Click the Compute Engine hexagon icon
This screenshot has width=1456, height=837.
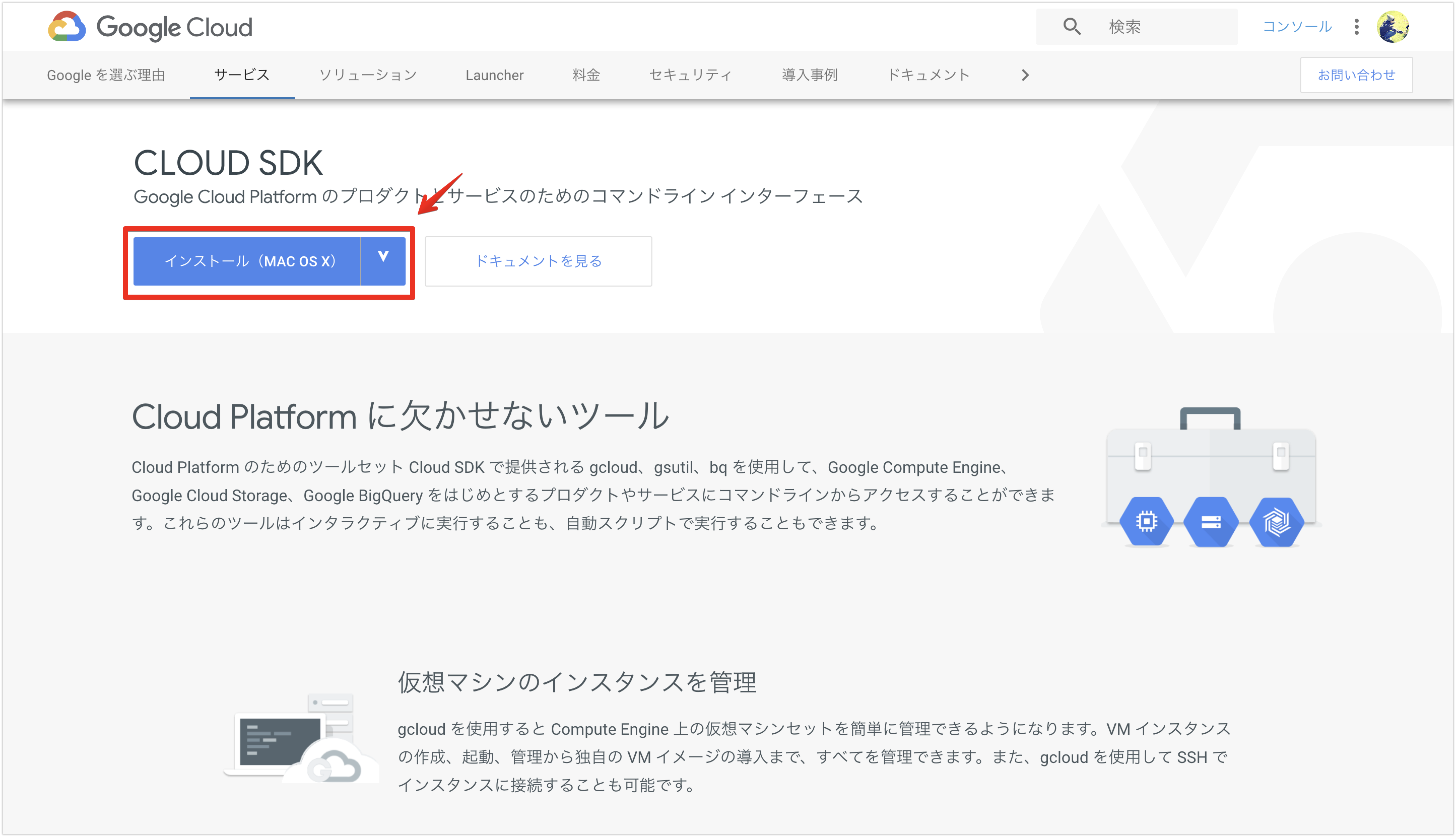tap(1146, 521)
